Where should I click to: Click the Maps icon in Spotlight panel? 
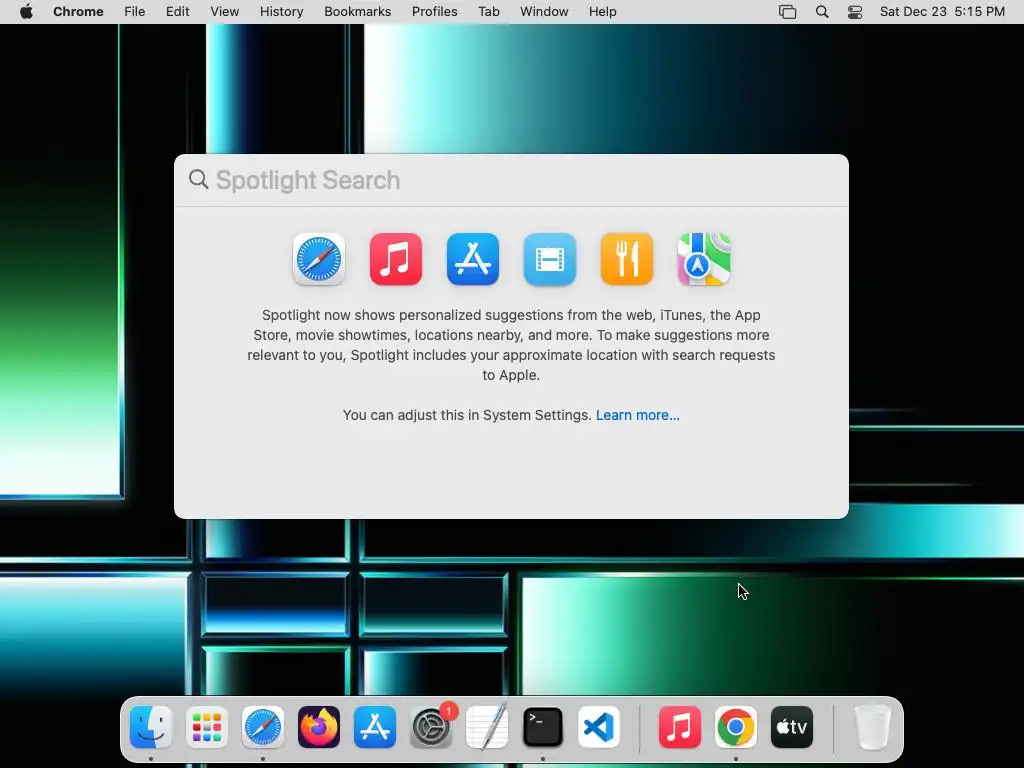703,259
